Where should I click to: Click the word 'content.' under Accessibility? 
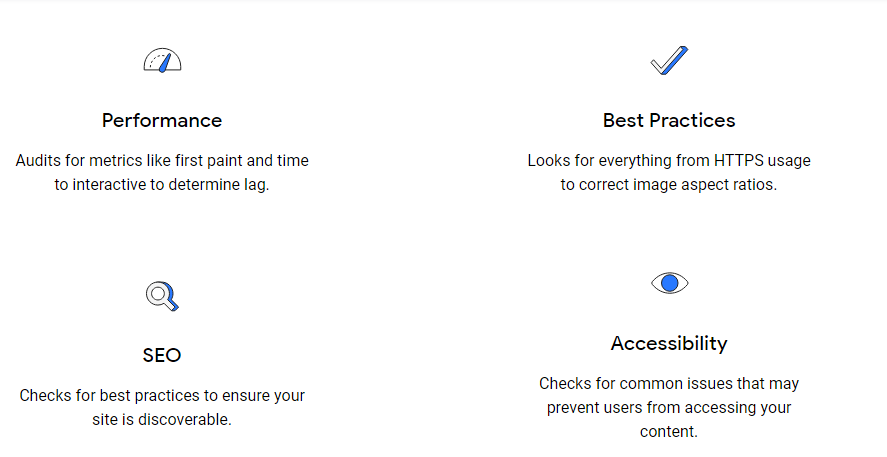point(669,432)
